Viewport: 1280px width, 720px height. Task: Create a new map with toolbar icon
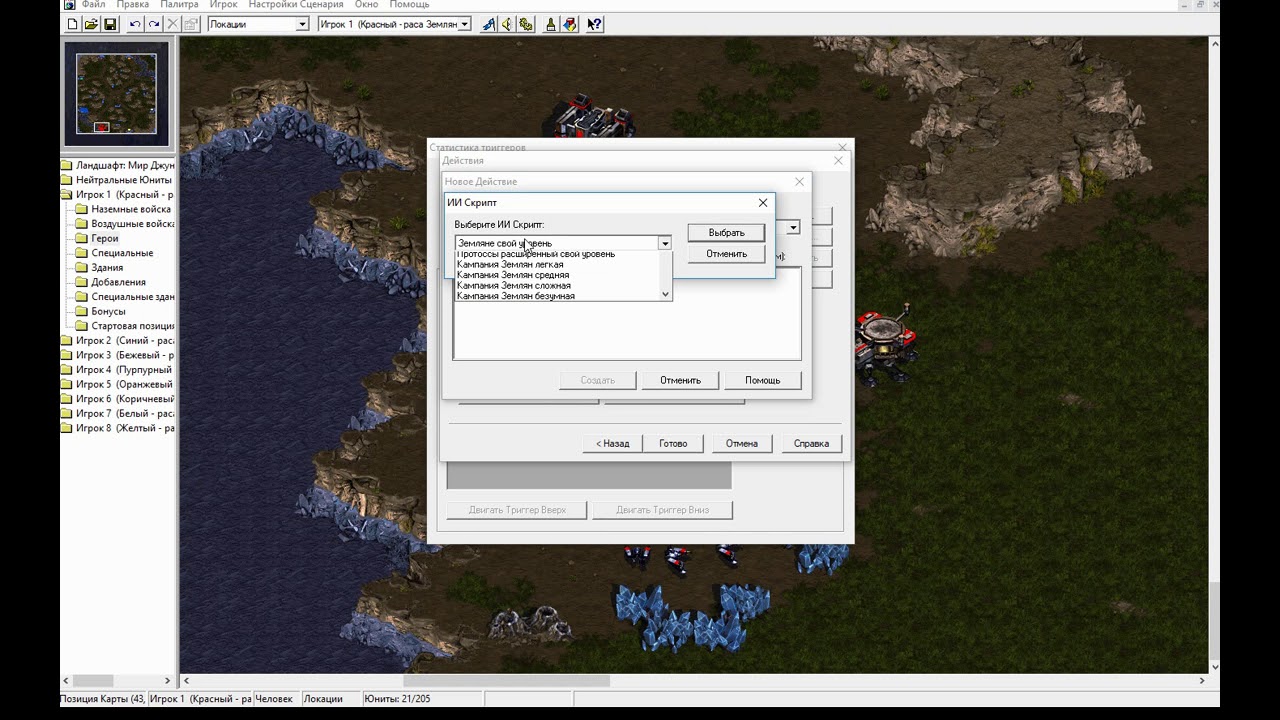tap(72, 24)
